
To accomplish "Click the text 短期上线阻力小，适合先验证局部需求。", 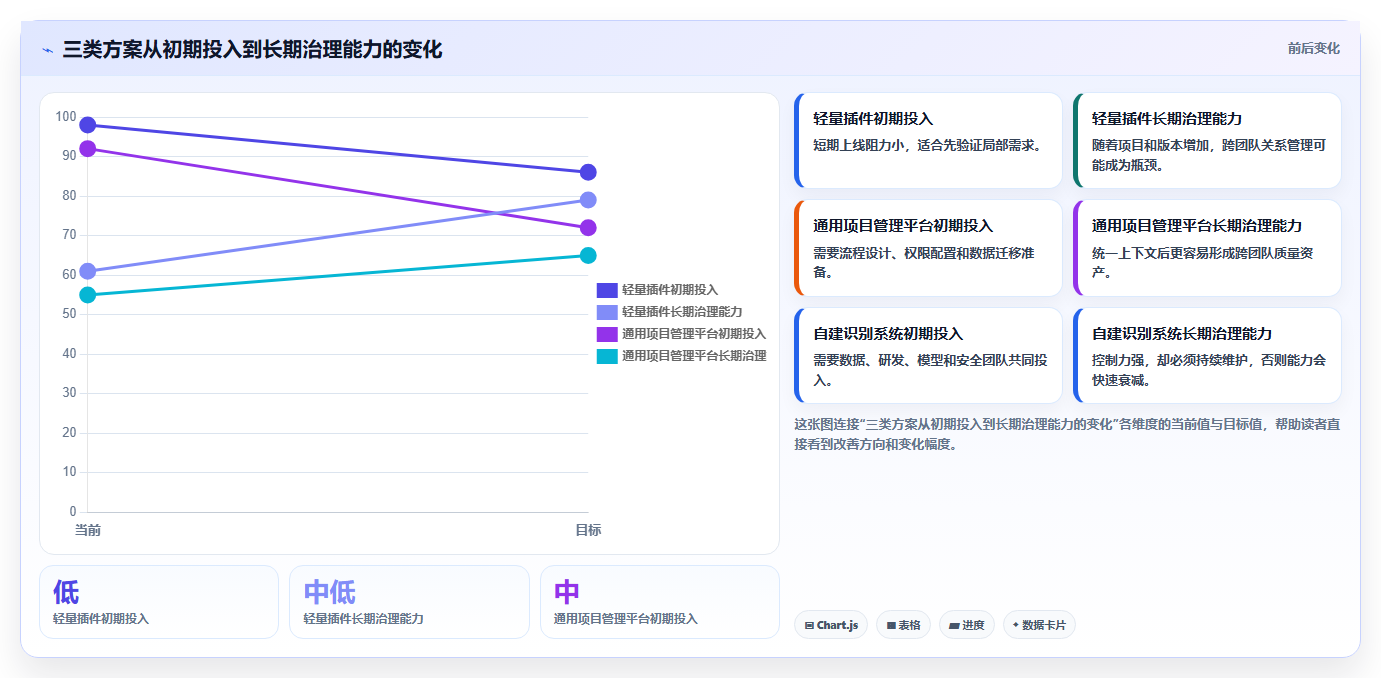I will (x=929, y=145).
